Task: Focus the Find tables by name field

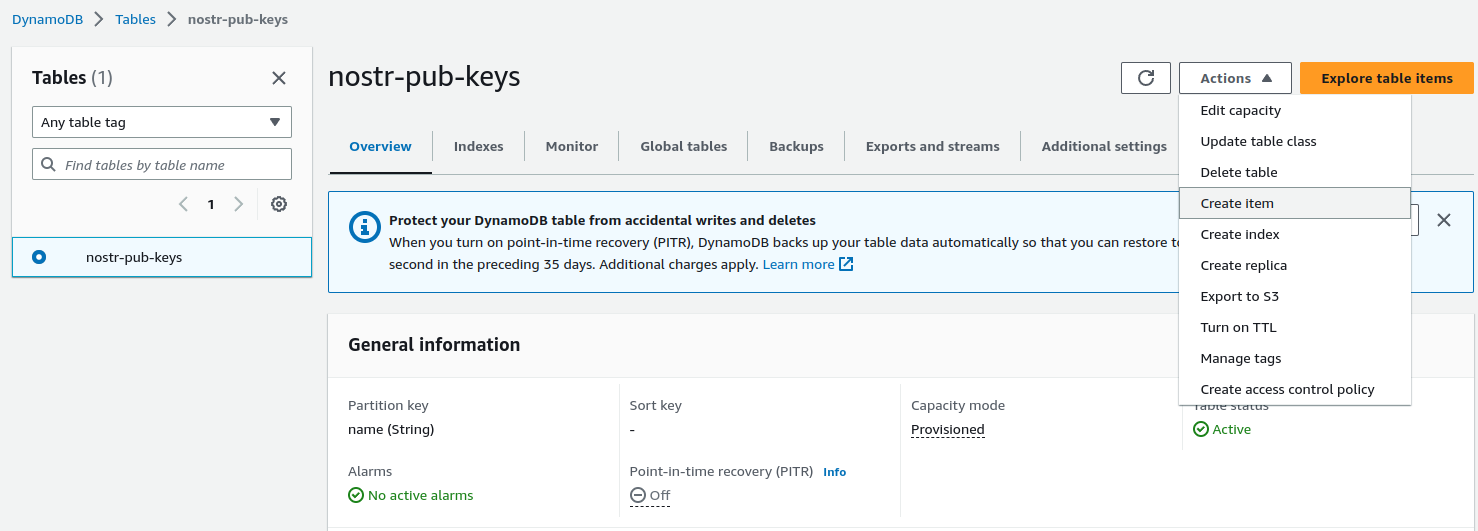Action: [x=162, y=164]
